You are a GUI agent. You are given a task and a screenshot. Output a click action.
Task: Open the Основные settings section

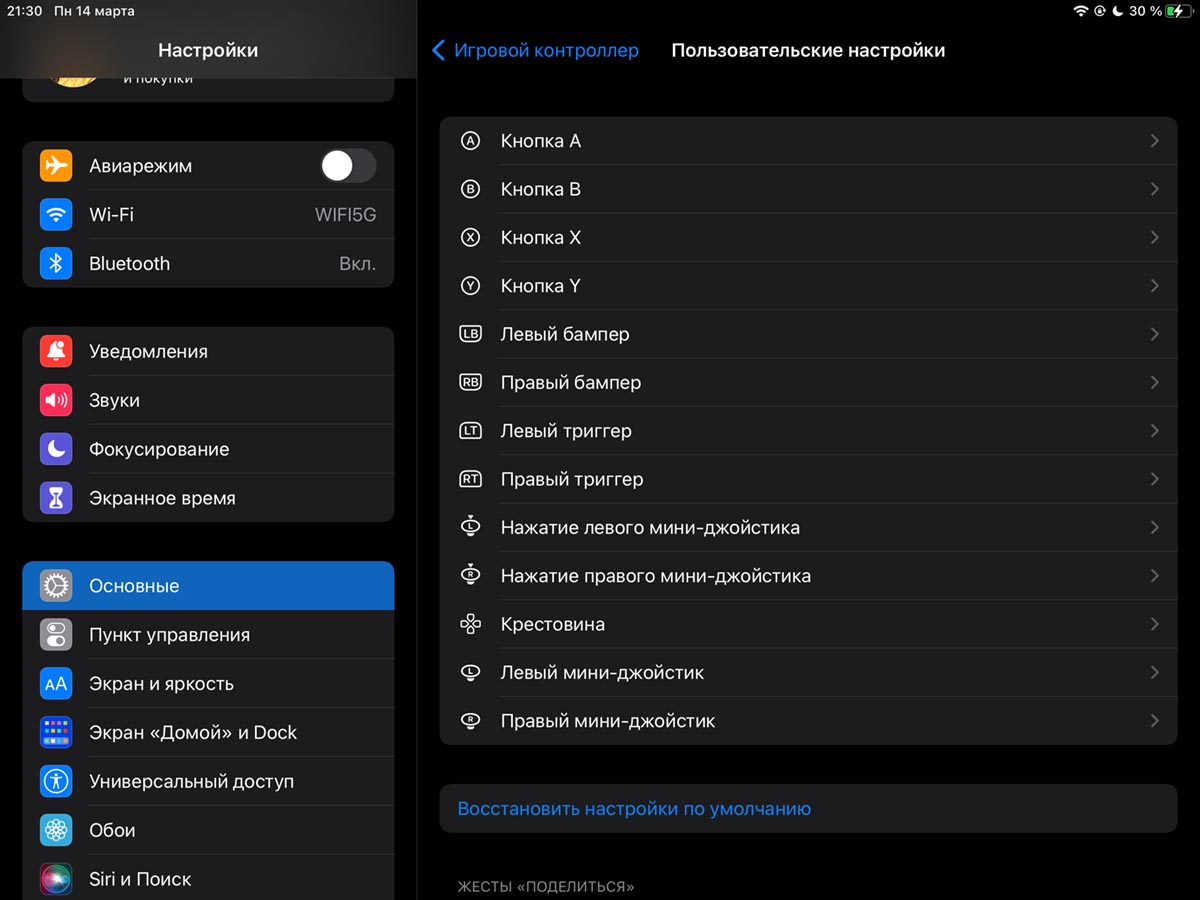208,586
